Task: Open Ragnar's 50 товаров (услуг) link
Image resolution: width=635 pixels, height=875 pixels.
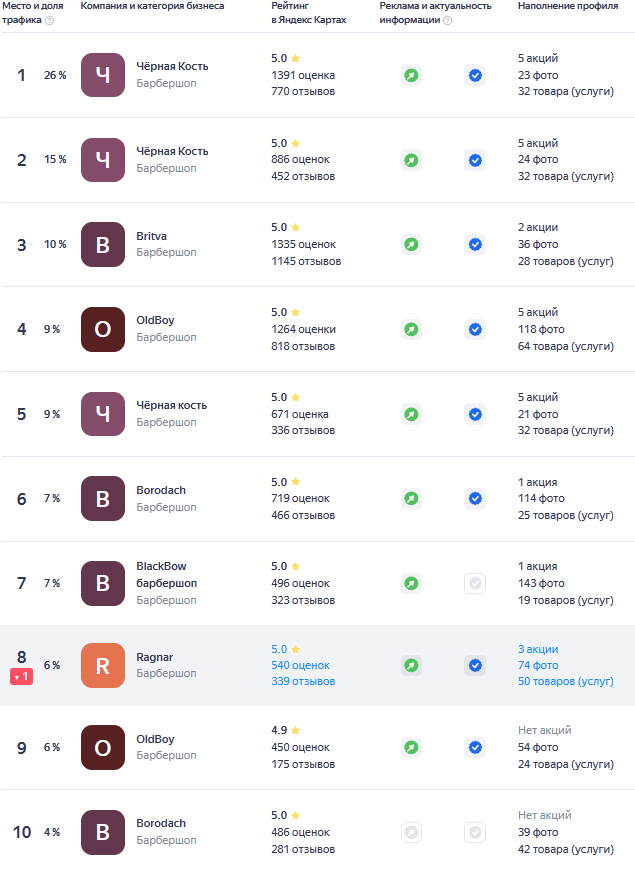Action: (x=565, y=681)
